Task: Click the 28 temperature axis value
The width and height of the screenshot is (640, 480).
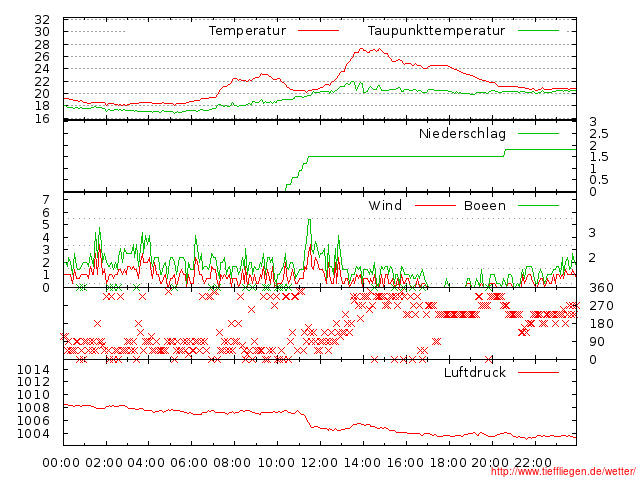Action: pyautogui.click(x=42, y=44)
